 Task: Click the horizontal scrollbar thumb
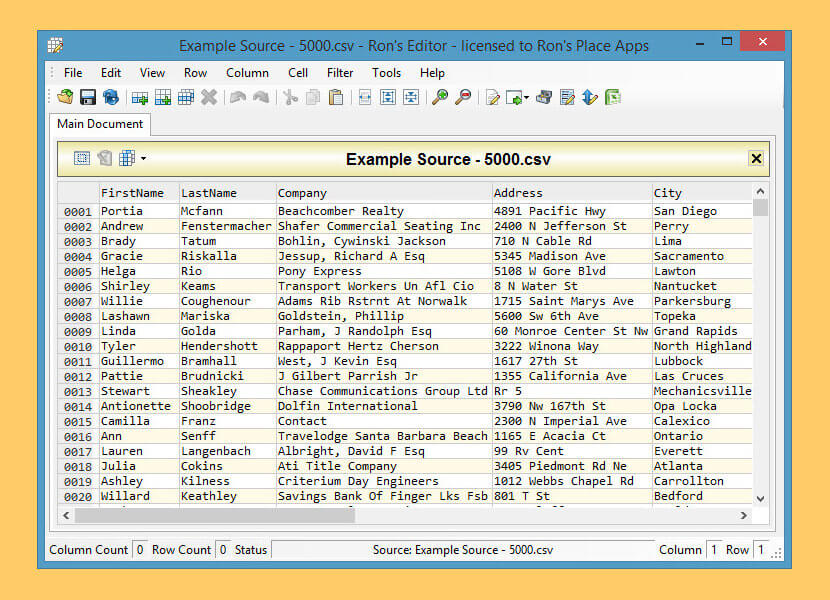pyautogui.click(x=214, y=515)
